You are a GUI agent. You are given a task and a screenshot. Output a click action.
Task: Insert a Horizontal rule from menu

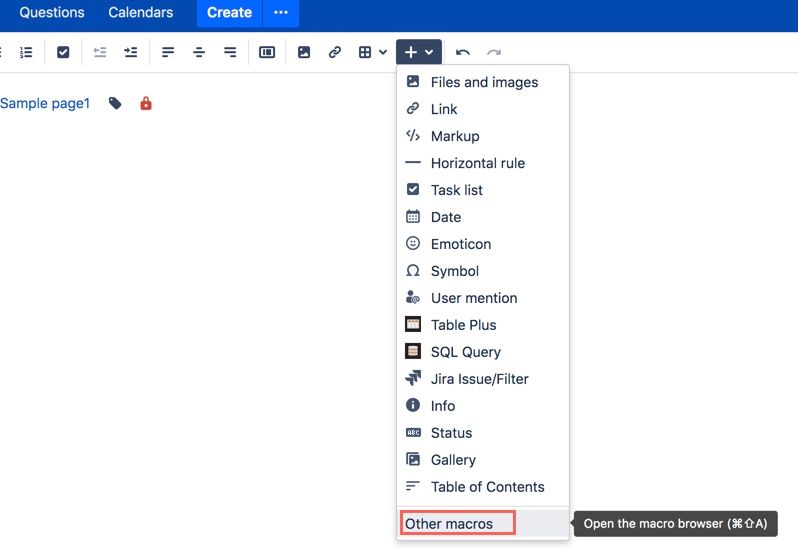[x=482, y=163]
